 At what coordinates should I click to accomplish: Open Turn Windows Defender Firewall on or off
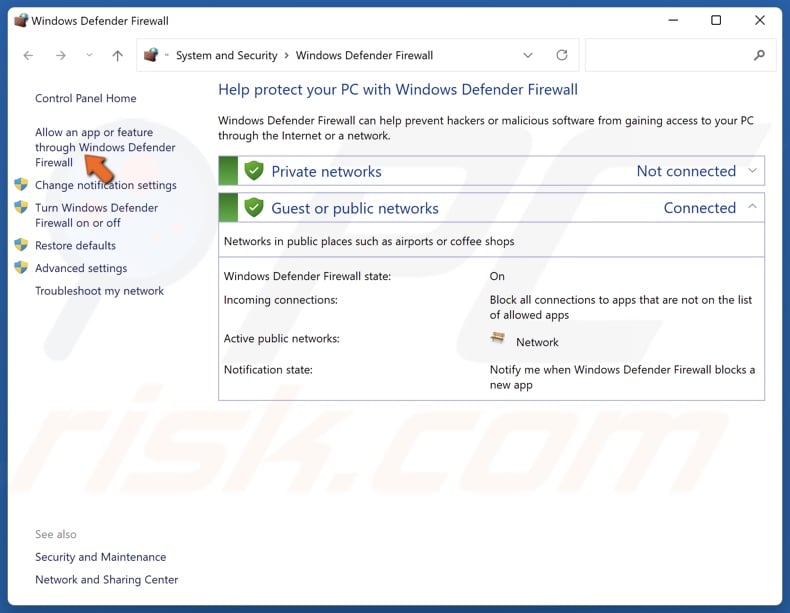96,215
